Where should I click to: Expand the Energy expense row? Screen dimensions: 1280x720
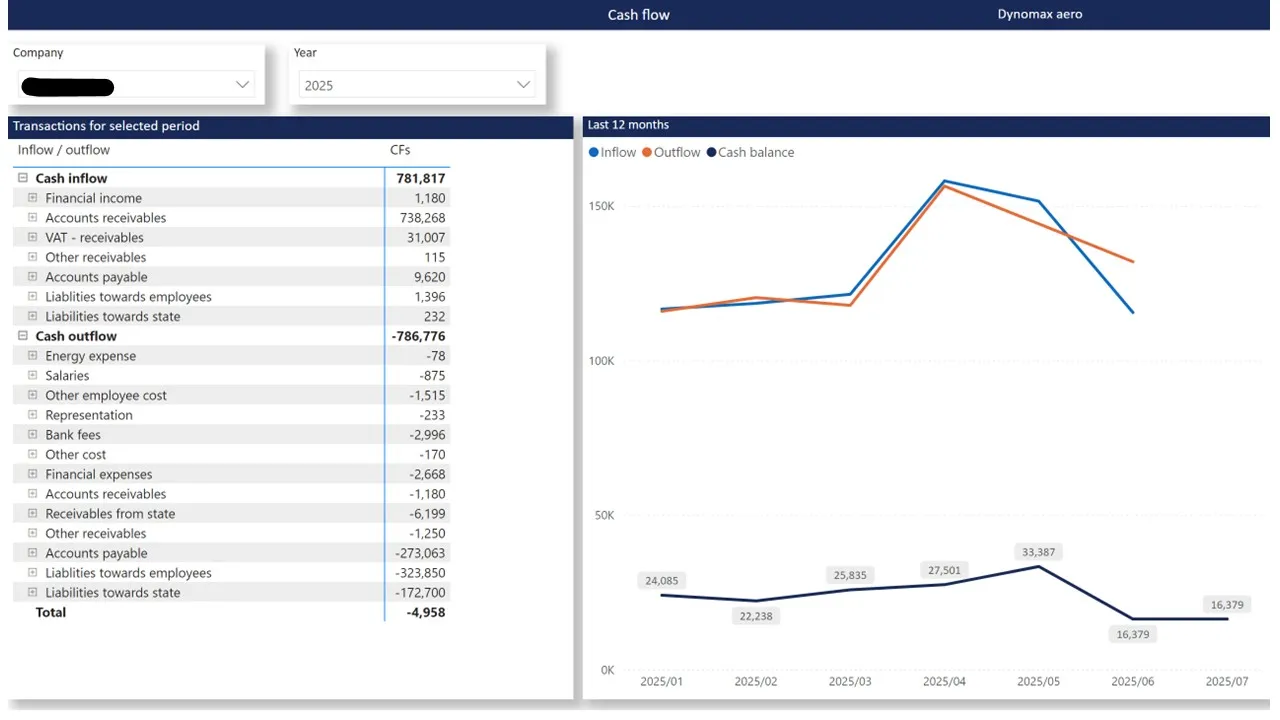33,356
